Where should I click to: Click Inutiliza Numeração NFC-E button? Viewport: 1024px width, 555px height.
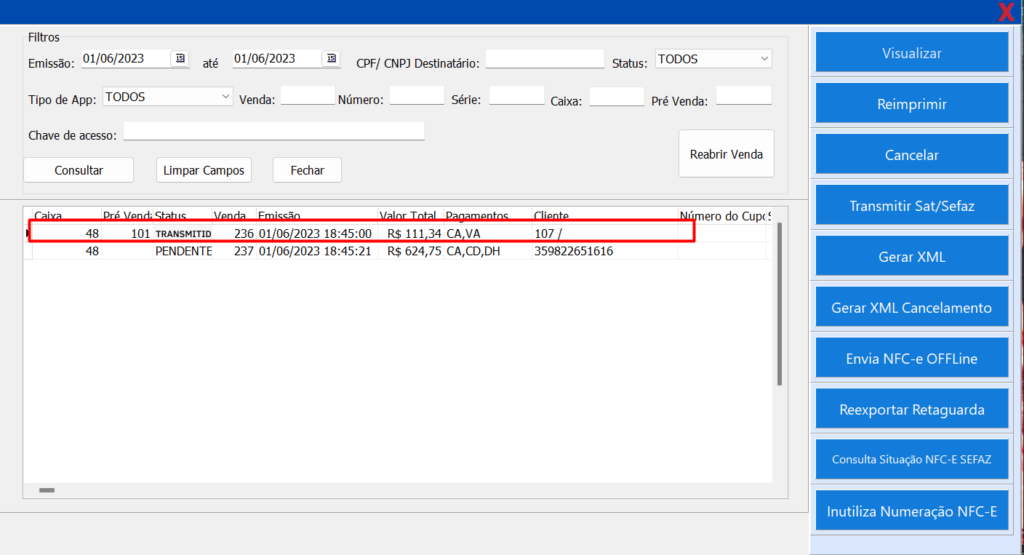(911, 511)
